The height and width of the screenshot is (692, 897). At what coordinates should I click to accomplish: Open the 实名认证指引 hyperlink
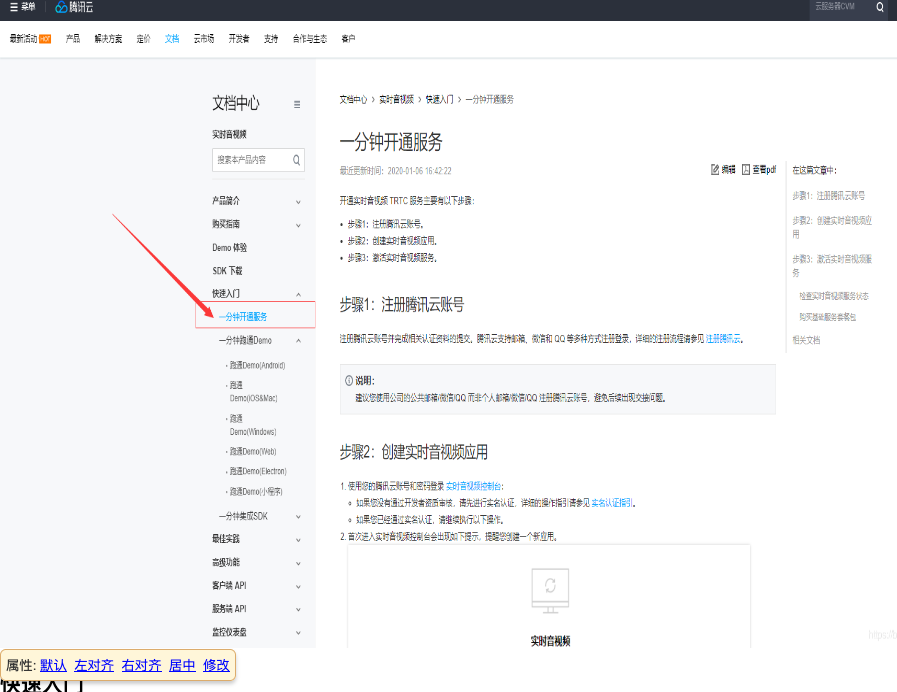pyautogui.click(x=612, y=503)
